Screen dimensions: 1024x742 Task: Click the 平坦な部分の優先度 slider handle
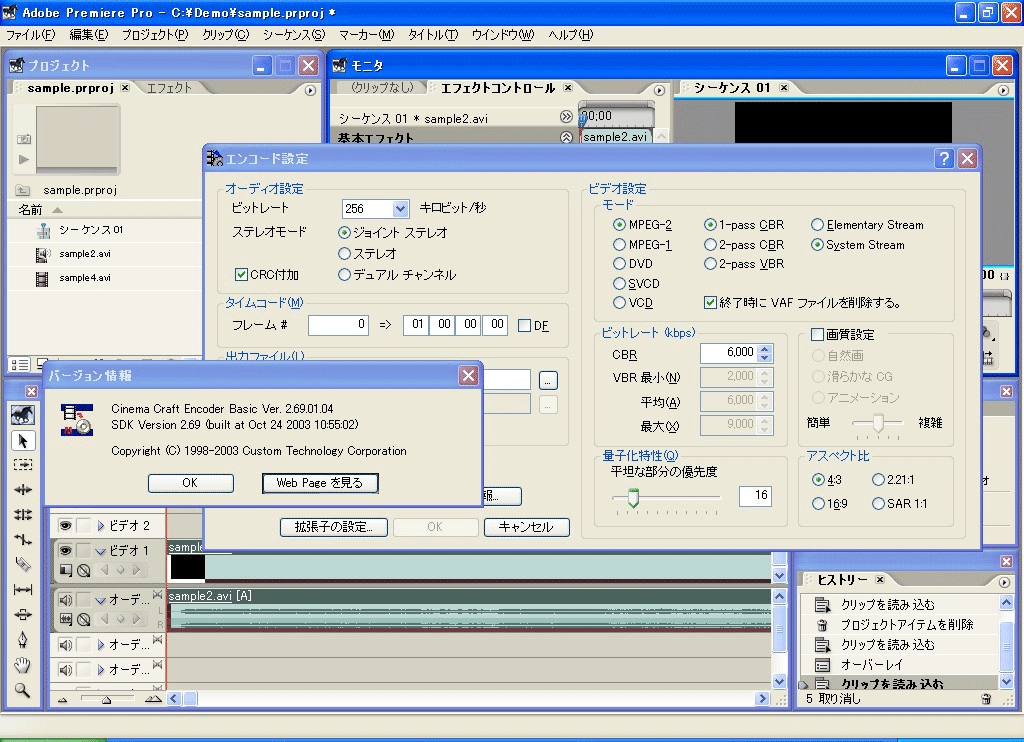pyautogui.click(x=633, y=498)
